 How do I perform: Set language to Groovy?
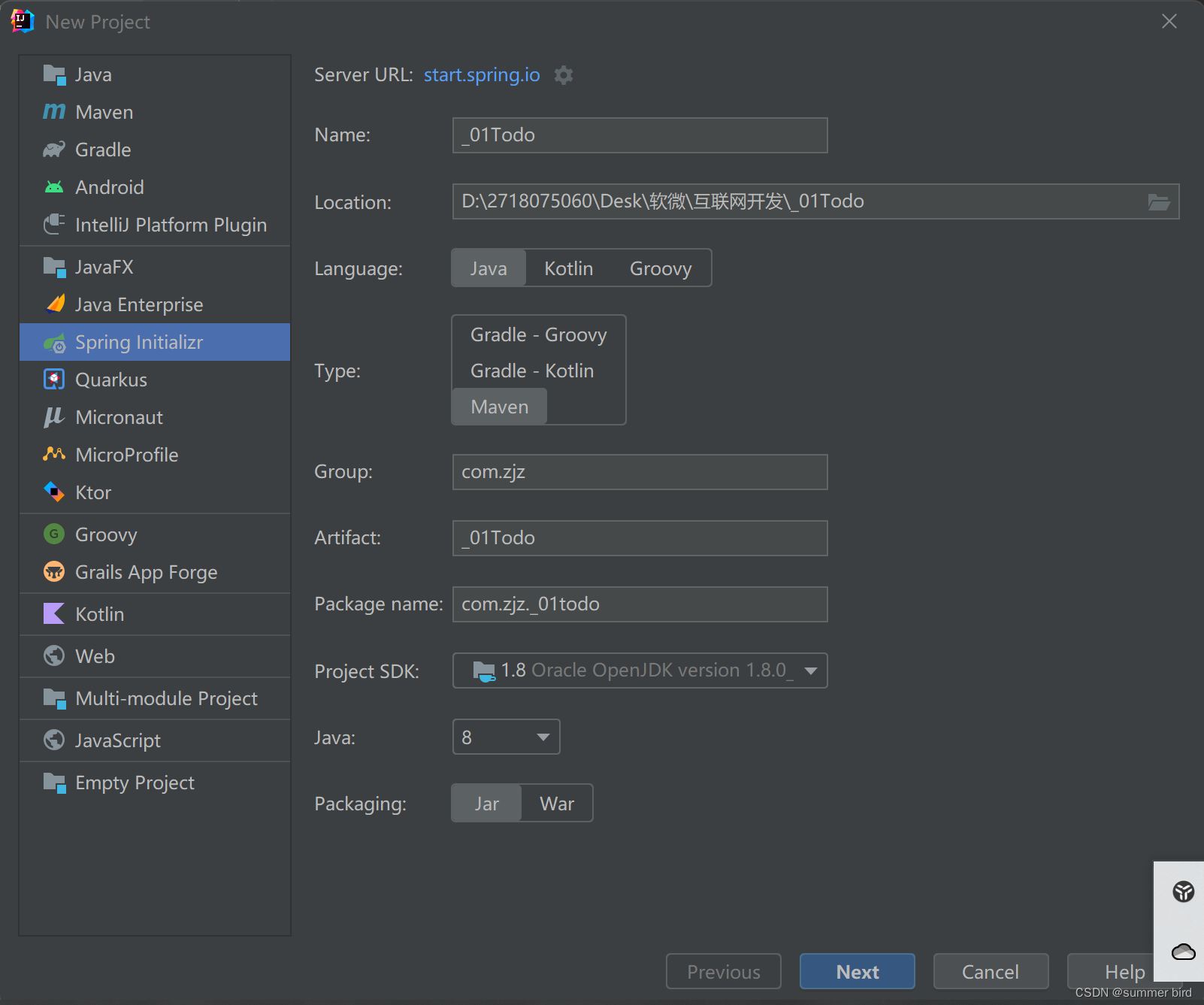pyautogui.click(x=661, y=268)
